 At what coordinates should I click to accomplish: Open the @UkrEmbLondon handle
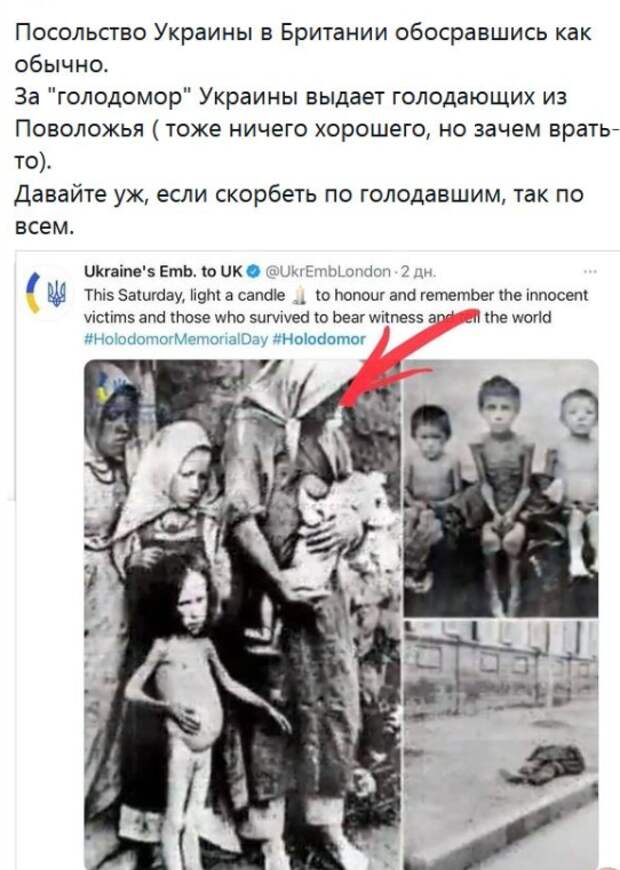pos(329,271)
